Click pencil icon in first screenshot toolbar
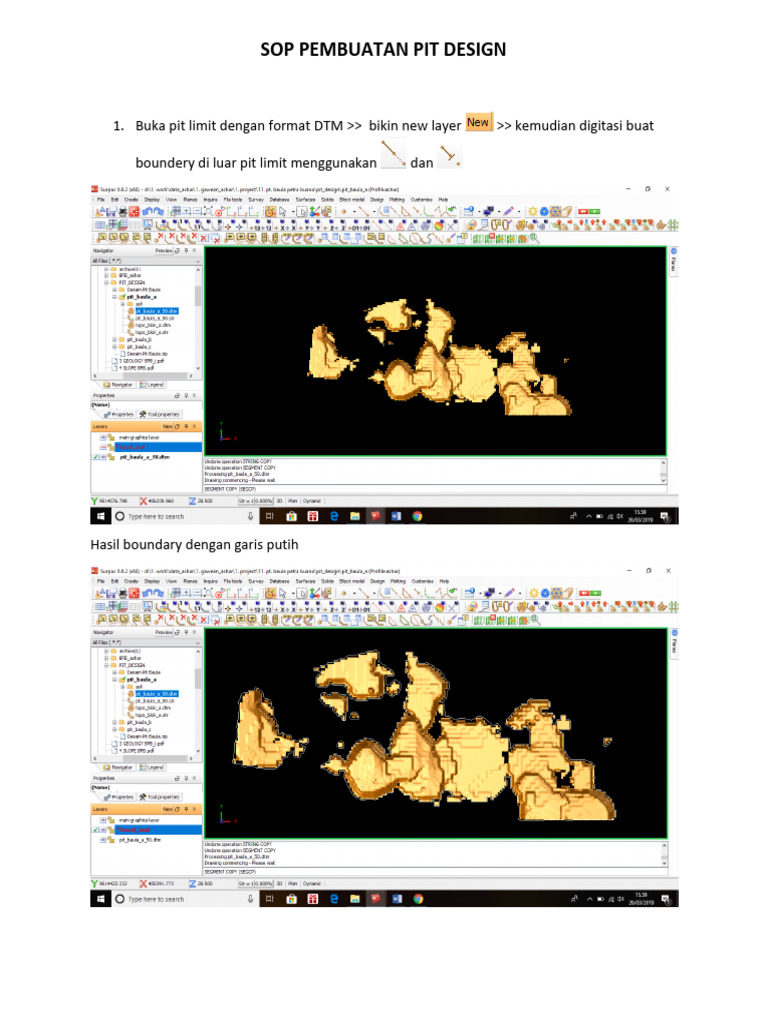768x1024 pixels. [509, 212]
